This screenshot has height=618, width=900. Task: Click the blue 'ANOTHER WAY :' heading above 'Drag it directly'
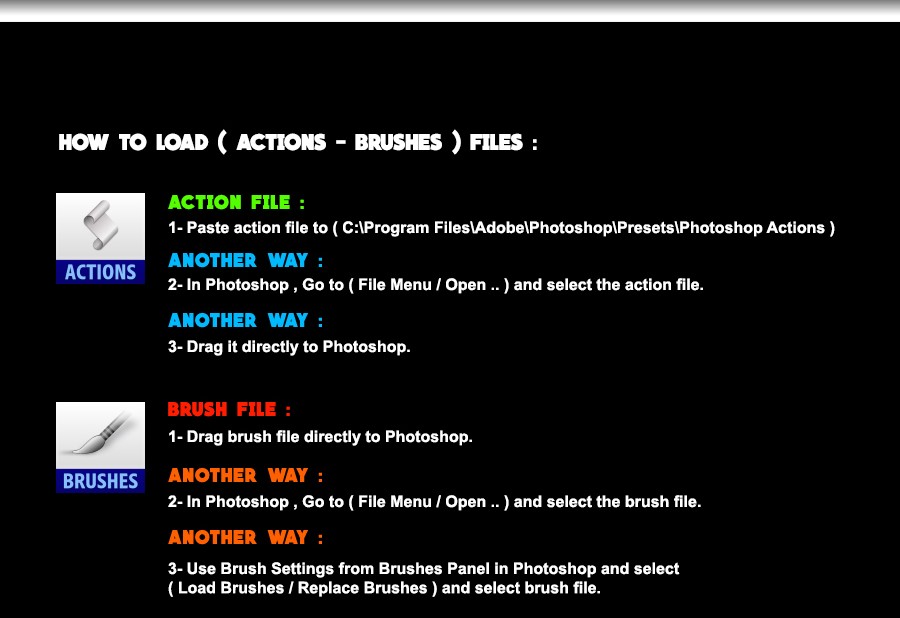point(246,320)
